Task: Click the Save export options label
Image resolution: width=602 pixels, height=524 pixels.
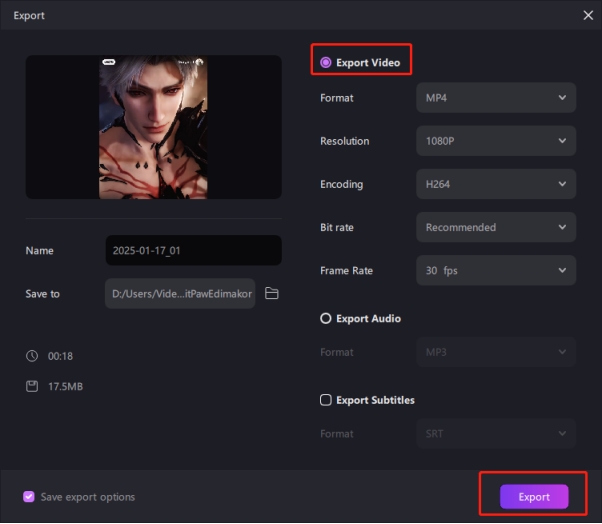Action: (x=88, y=497)
